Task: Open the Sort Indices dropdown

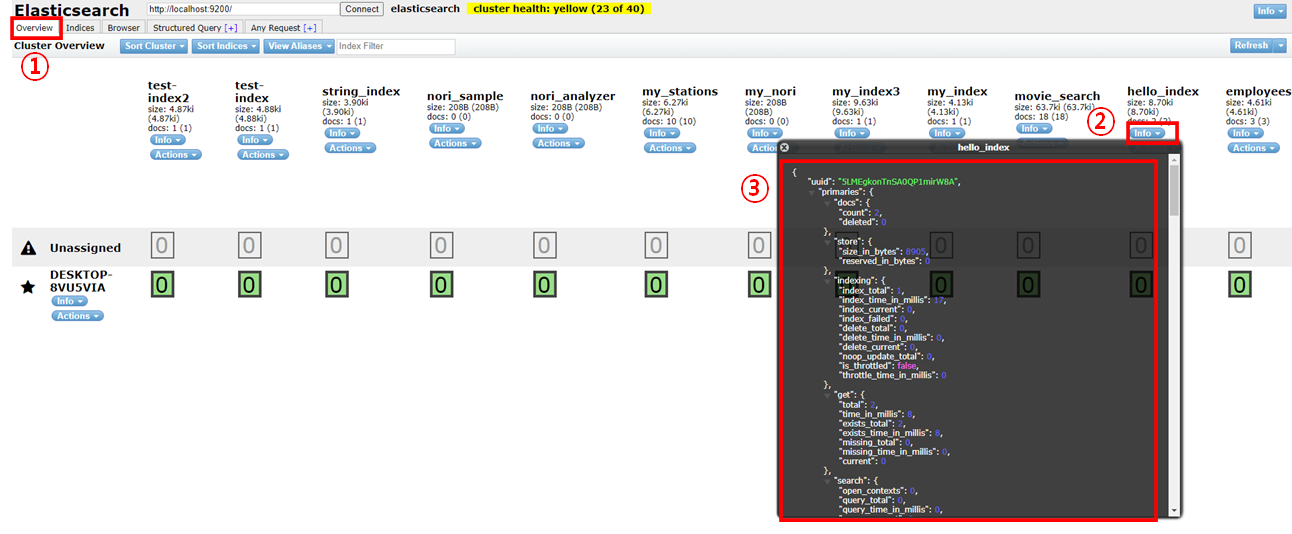Action: [x=227, y=46]
